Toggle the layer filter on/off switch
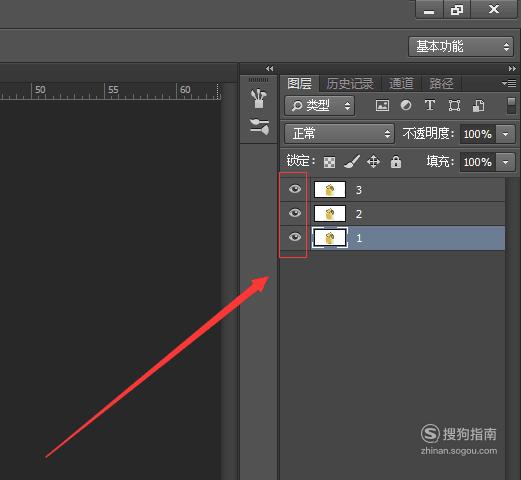This screenshot has height=480, width=521. (x=511, y=106)
